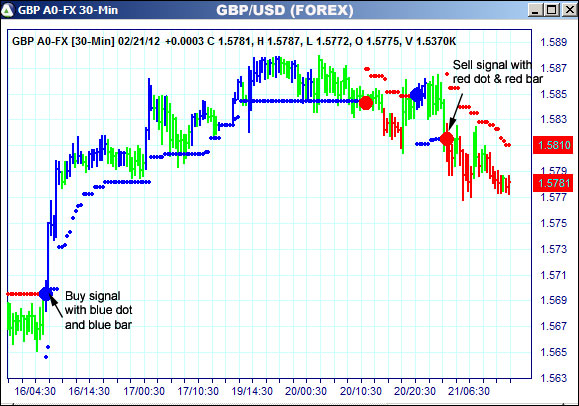The image size is (579, 406).
Task: Click the 'Sell signal with red dot' annotation
Action: [497, 72]
